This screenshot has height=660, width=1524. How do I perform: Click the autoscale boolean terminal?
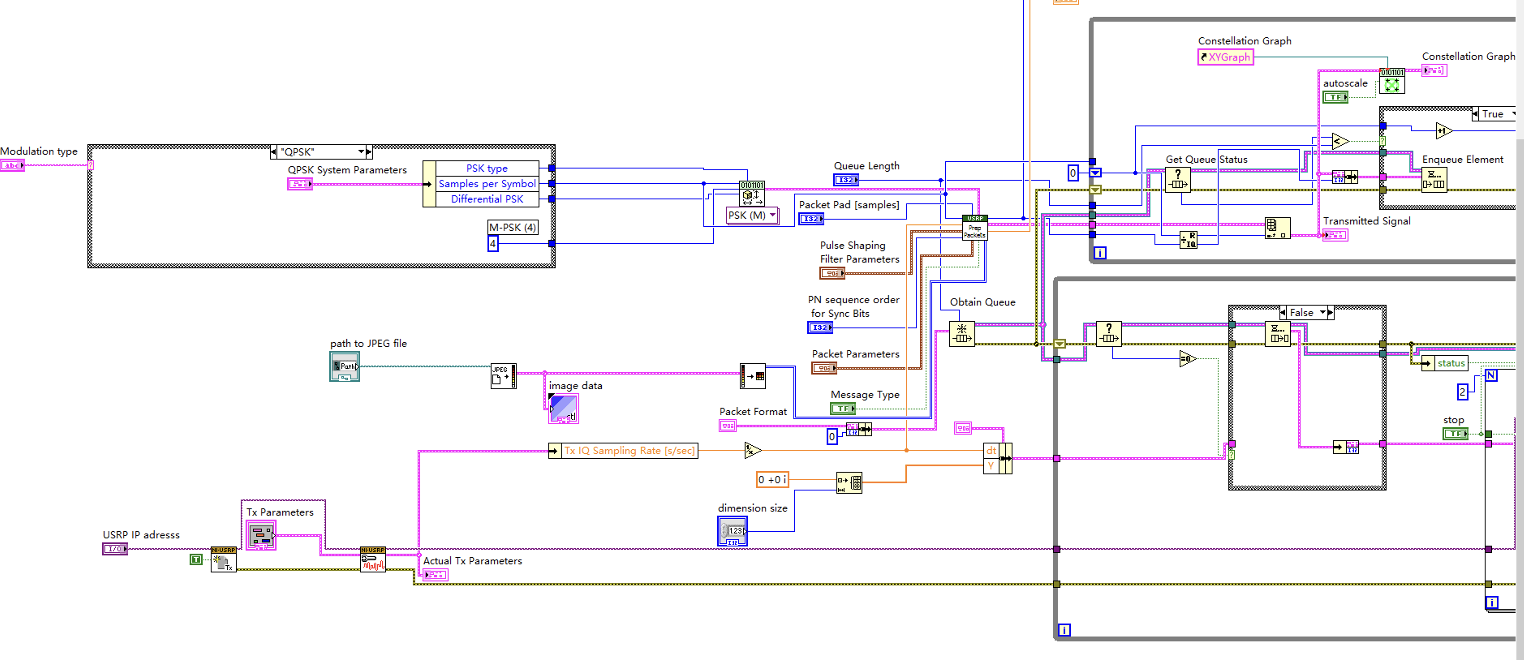point(1336,98)
